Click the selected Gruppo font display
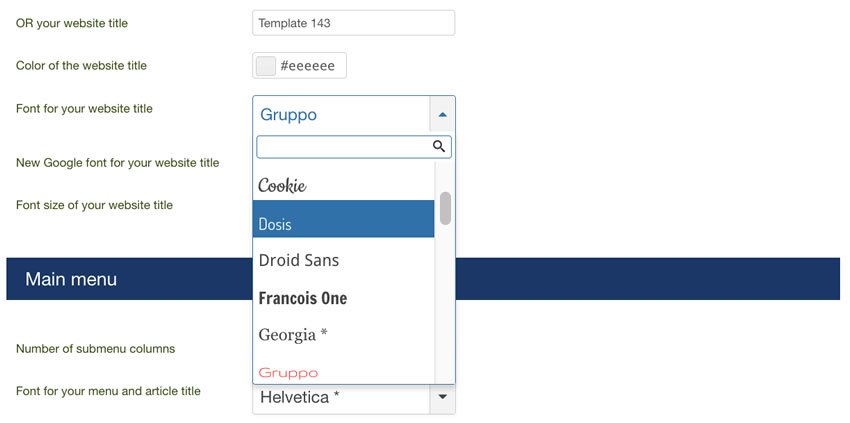This screenshot has width=850, height=423. (x=342, y=114)
